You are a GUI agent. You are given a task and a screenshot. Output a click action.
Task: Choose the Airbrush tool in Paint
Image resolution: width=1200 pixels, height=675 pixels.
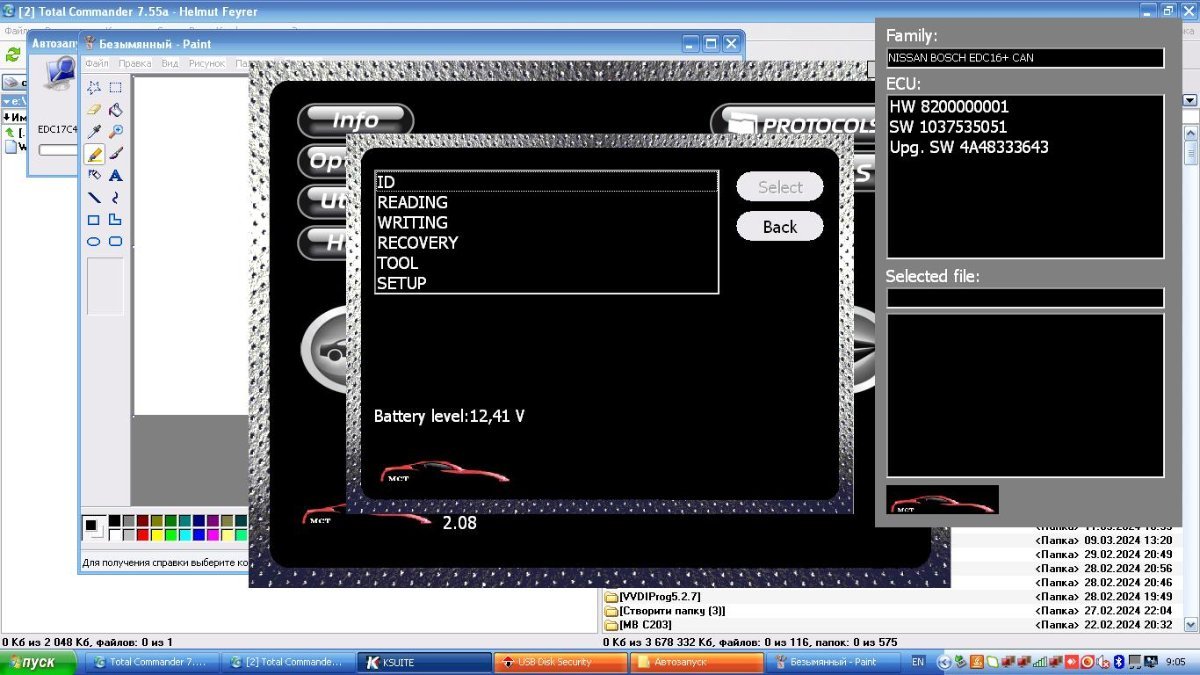coord(94,175)
